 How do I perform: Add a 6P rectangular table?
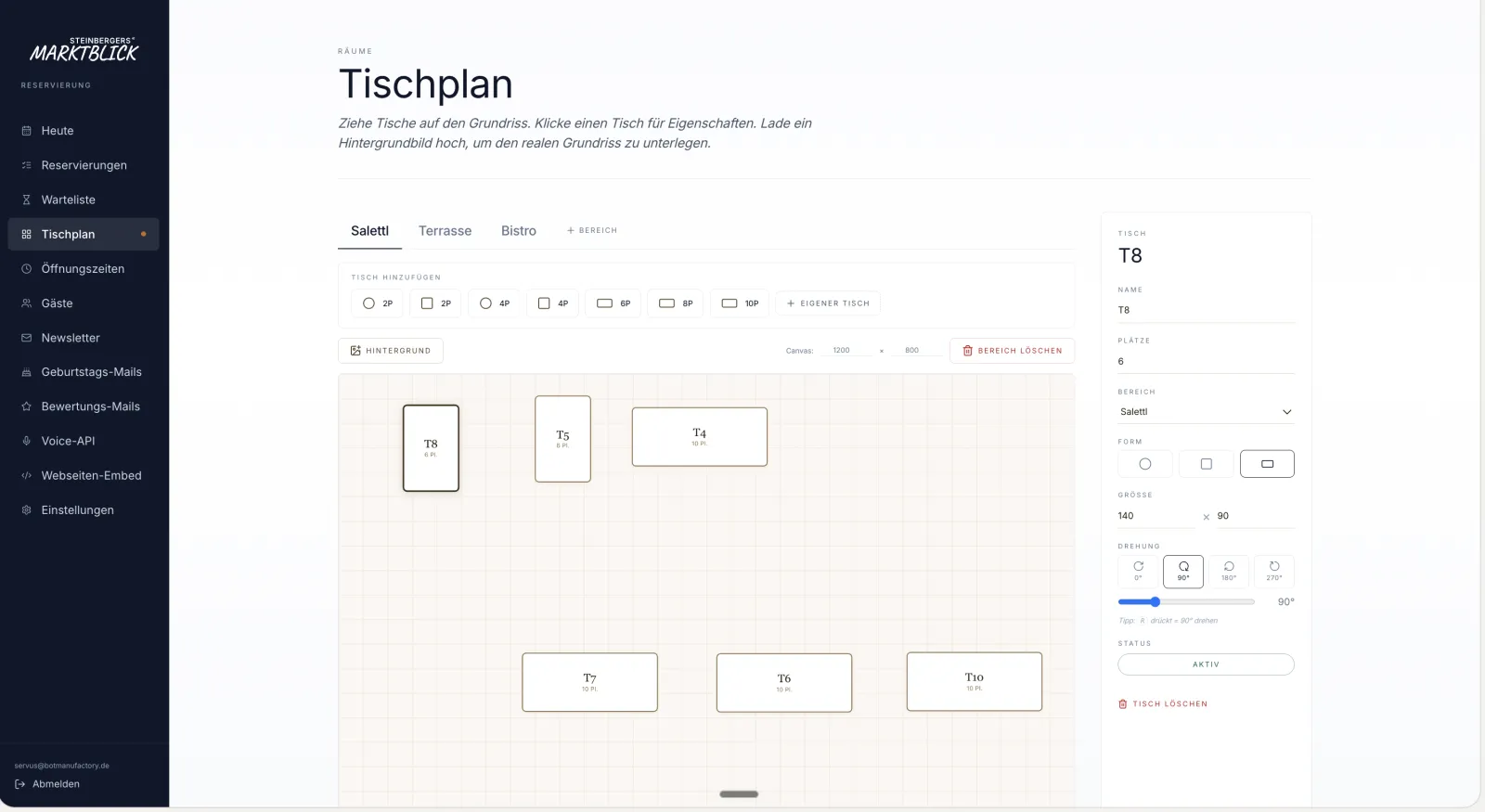[x=613, y=303]
